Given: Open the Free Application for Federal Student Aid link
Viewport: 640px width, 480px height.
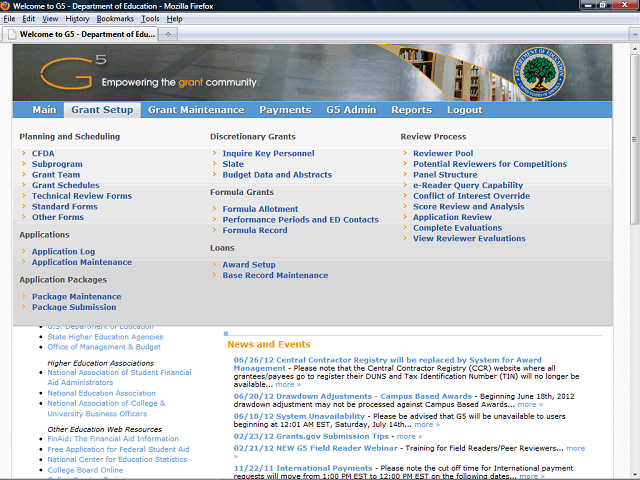Looking at the screenshot, I should [118, 449].
